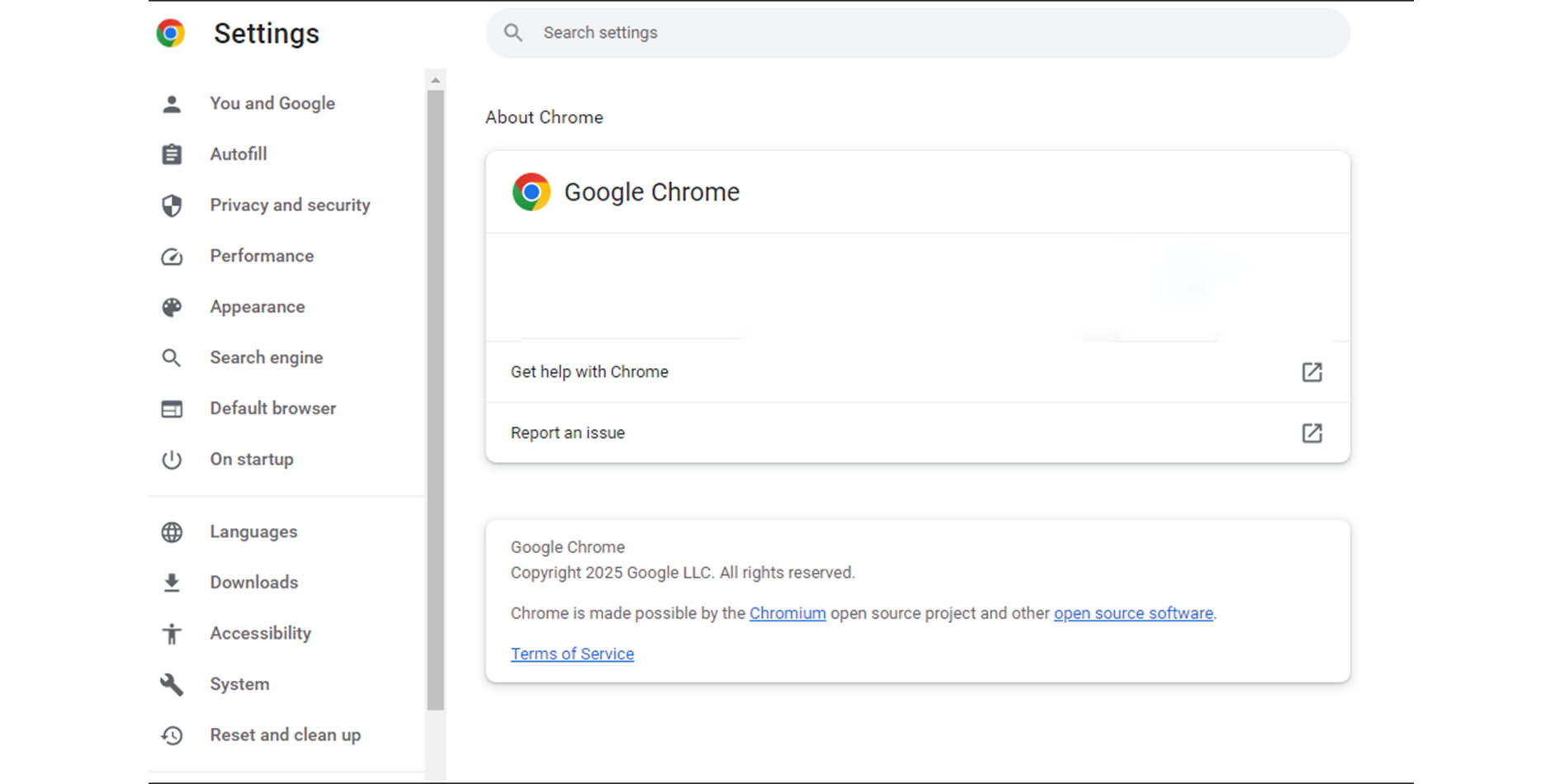Click the Languages globe icon

[x=172, y=532]
